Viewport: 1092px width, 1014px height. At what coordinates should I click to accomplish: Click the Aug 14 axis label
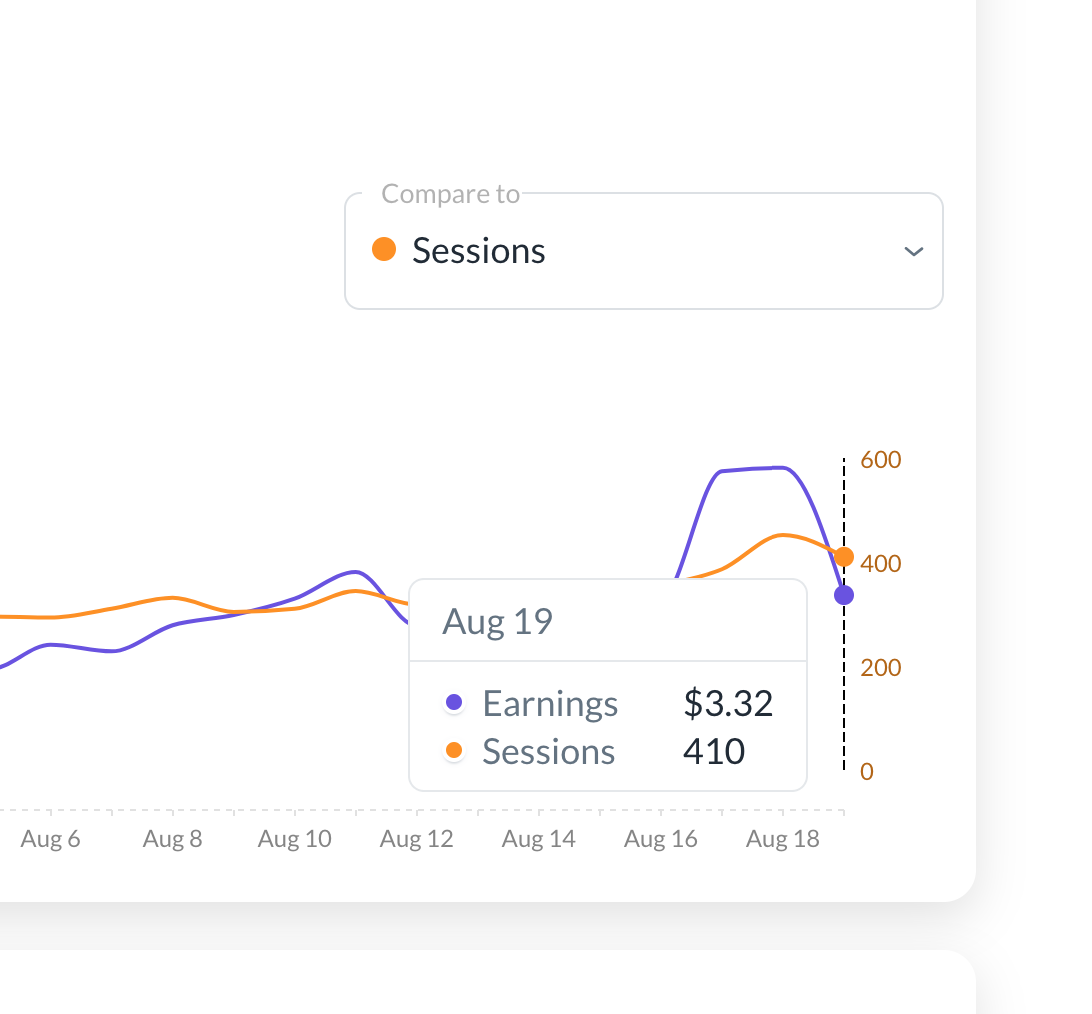pyautogui.click(x=538, y=839)
